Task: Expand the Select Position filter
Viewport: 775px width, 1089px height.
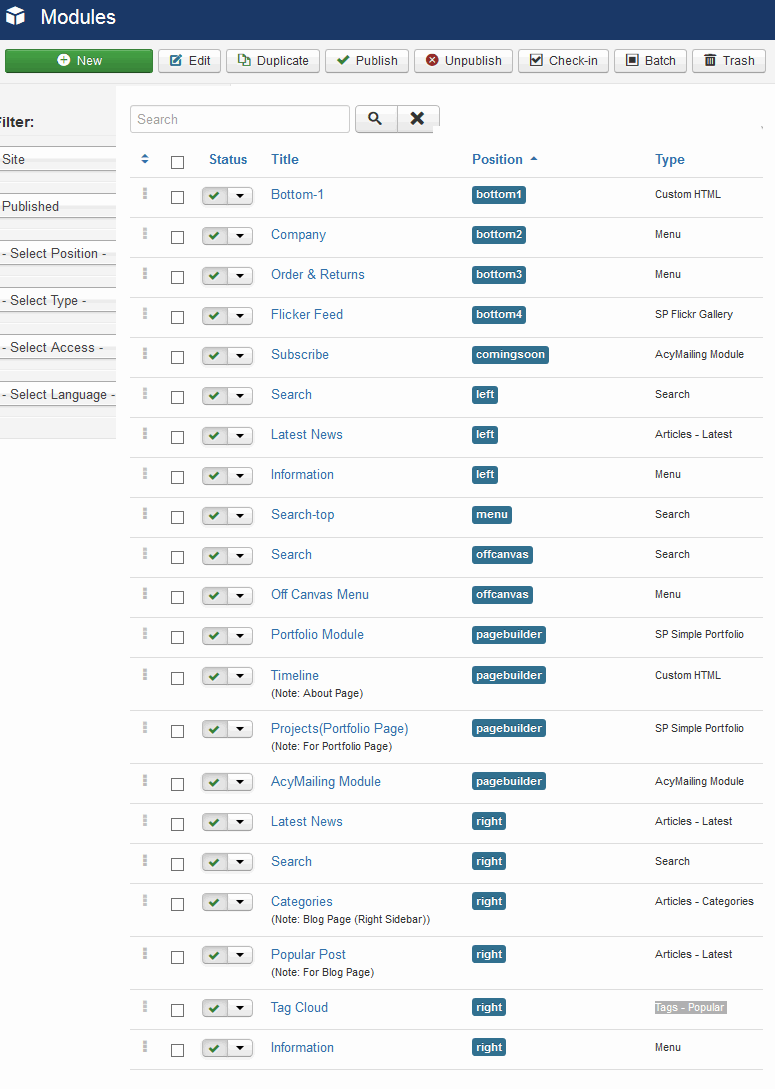Action: coord(57,254)
